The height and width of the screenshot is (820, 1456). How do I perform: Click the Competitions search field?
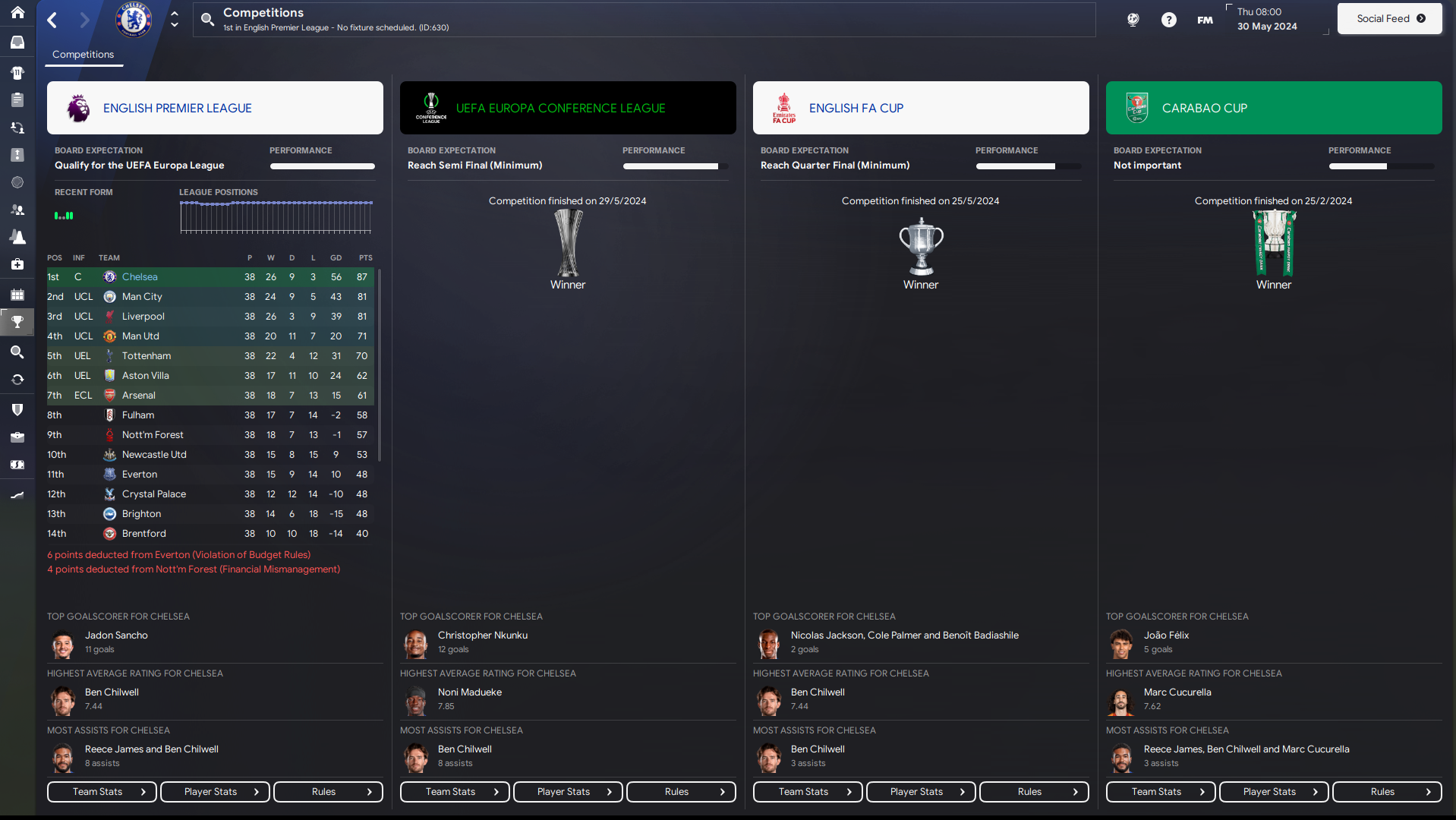[x=644, y=19]
